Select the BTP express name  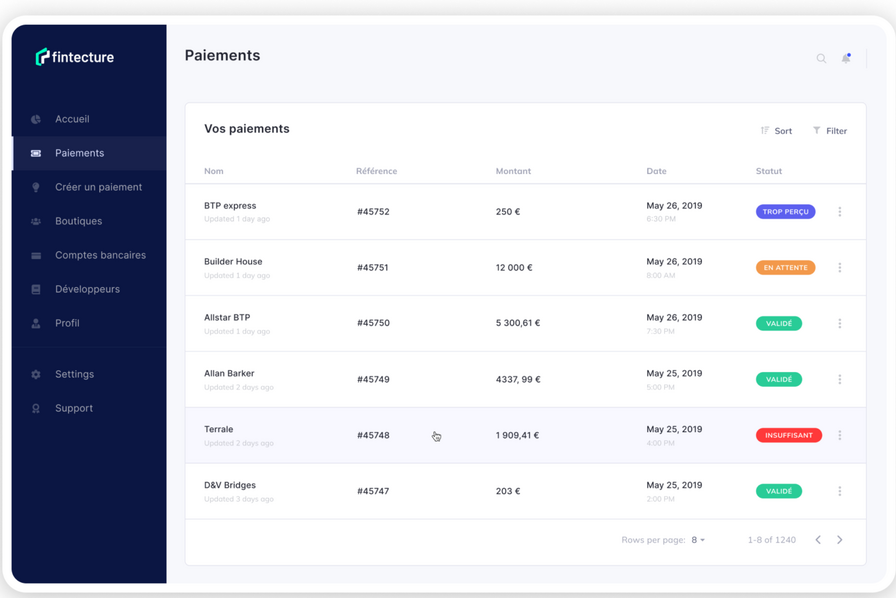[x=230, y=205]
